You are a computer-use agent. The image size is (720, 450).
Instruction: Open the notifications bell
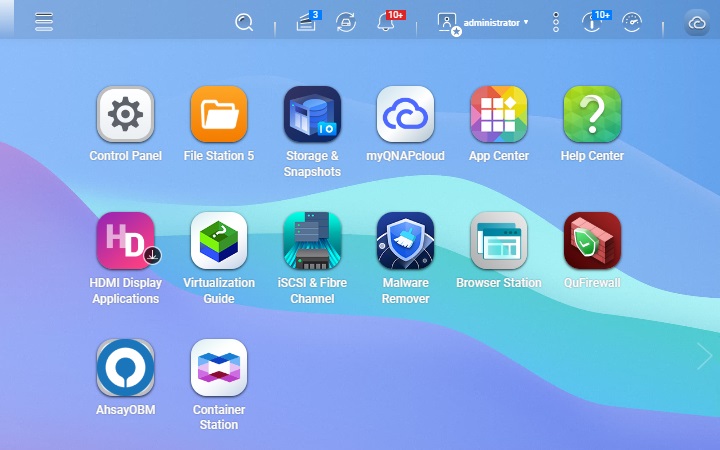click(387, 22)
